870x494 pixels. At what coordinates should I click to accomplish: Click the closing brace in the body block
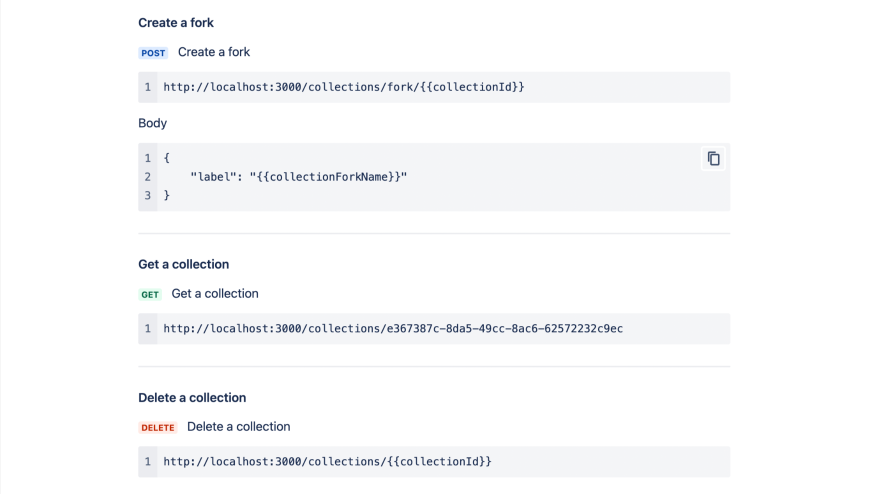point(167,195)
